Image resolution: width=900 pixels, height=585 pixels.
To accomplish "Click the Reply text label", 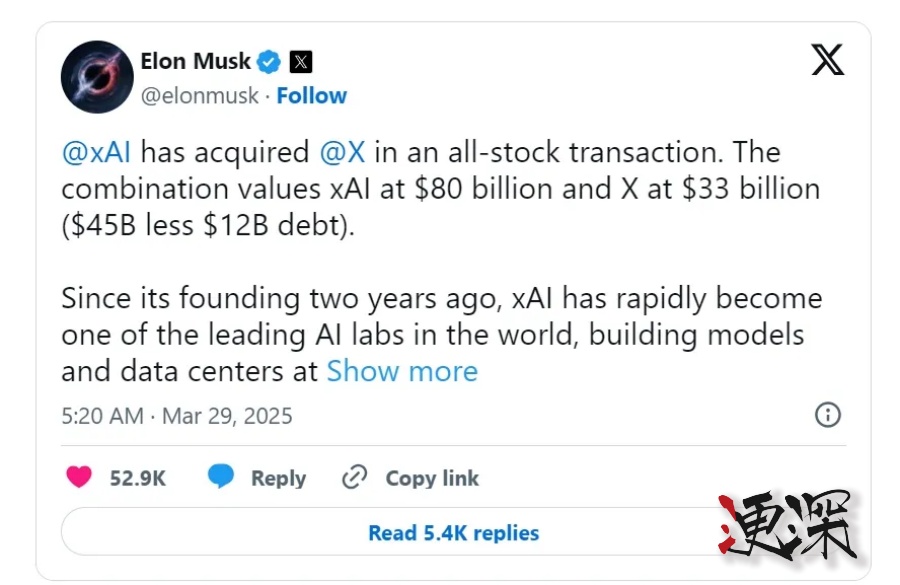I will pos(278,478).
